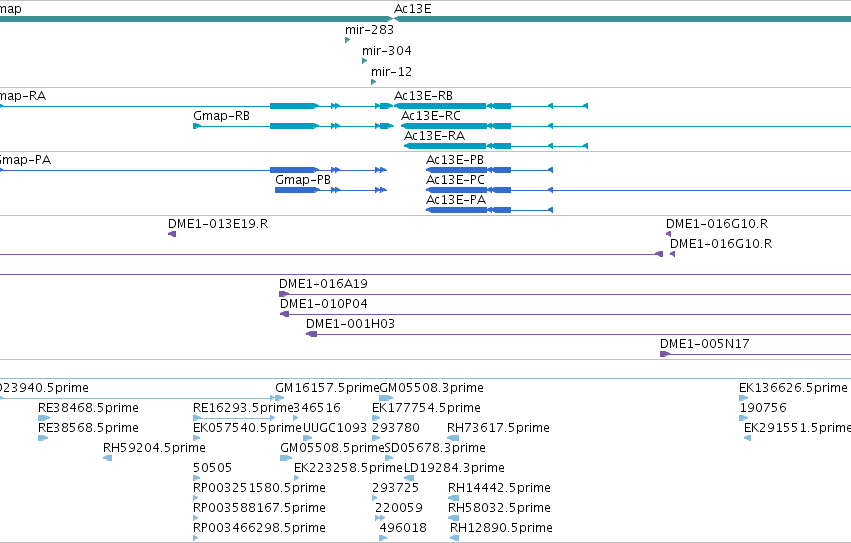Select the Ac13E-PB protein label

pos(455,160)
